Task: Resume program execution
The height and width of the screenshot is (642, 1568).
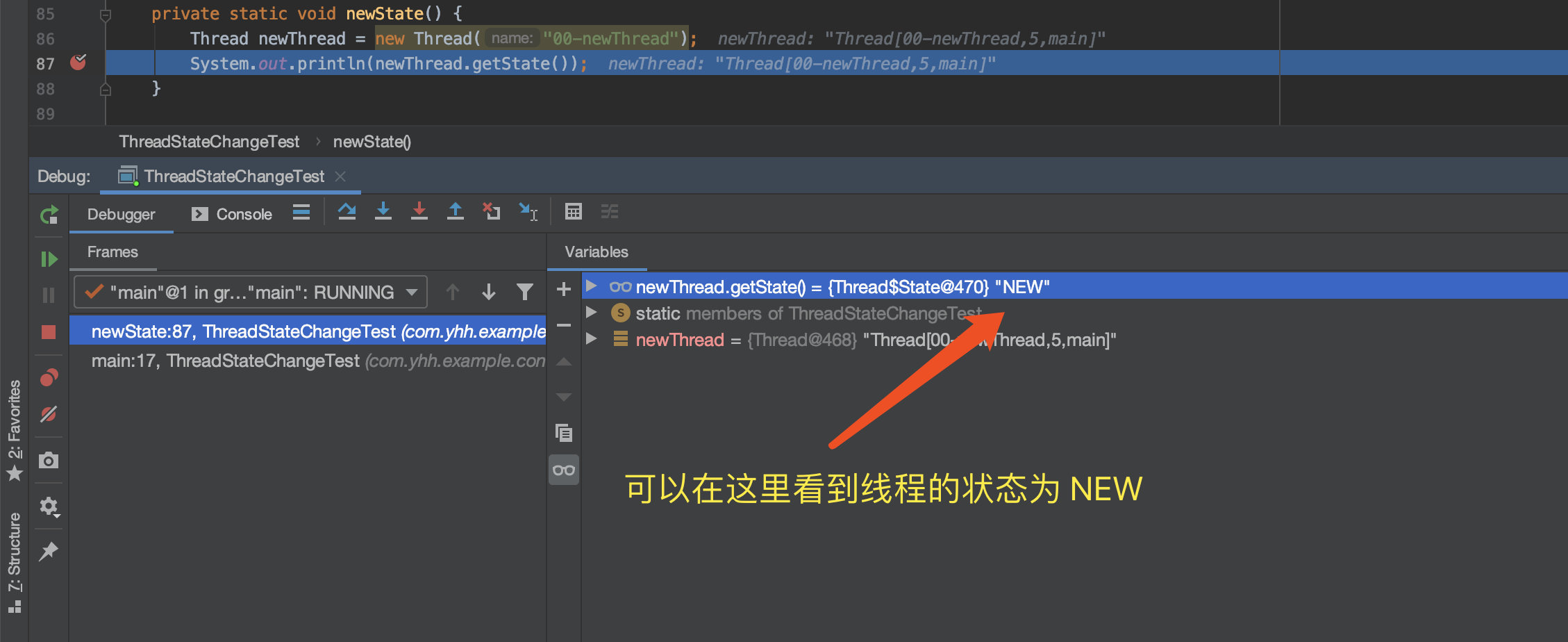Action: pyautogui.click(x=49, y=259)
